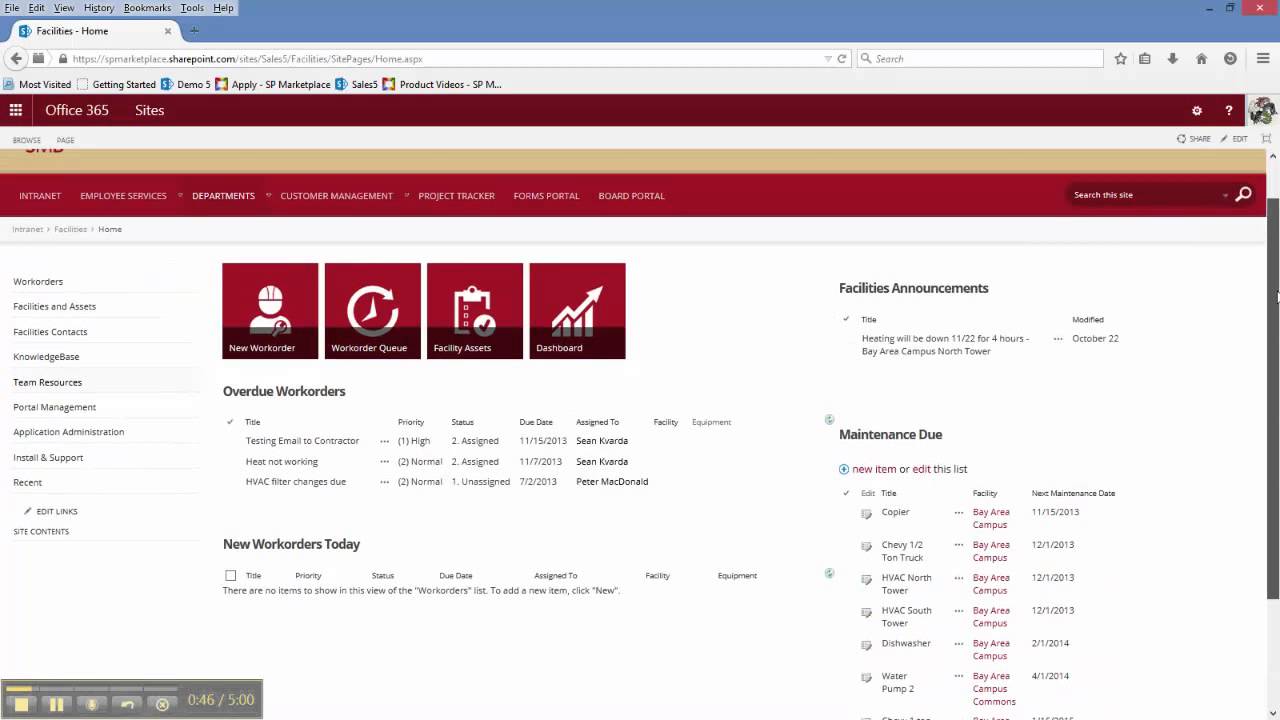Click the help question mark icon
Image resolution: width=1280 pixels, height=720 pixels.
1229,111
